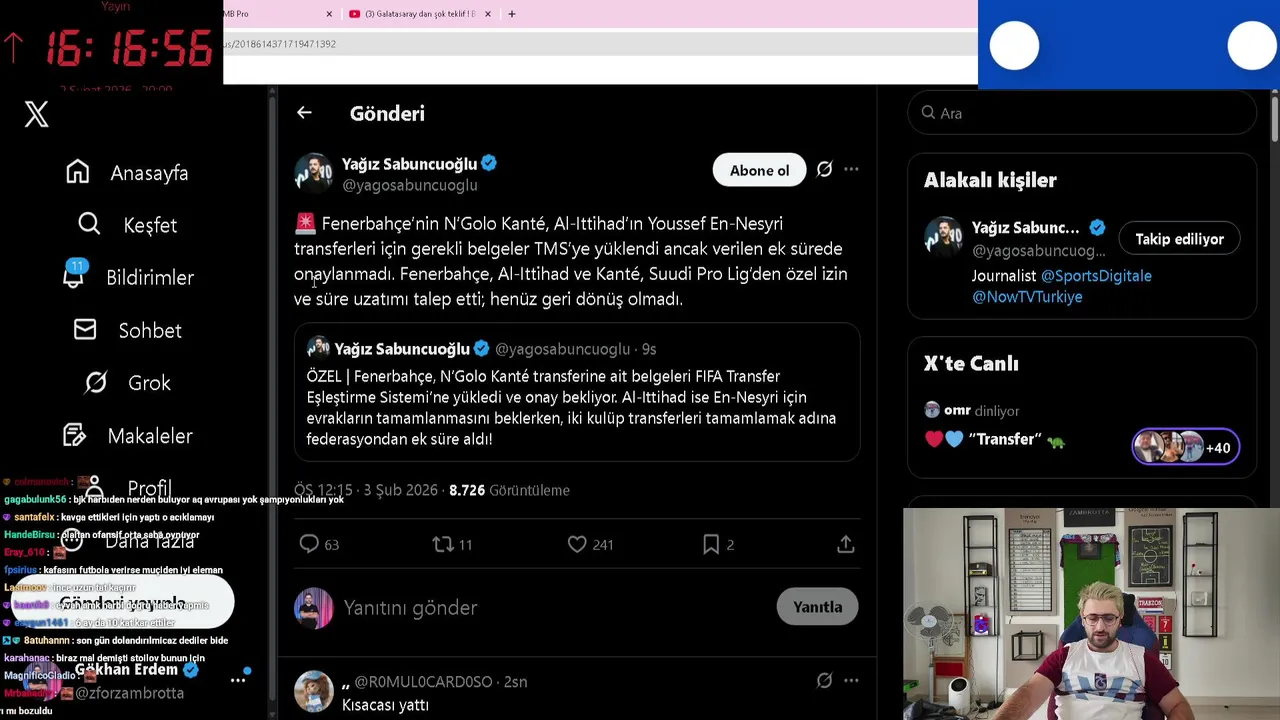Open more options beside Gökhan Erdem account

[x=238, y=680]
